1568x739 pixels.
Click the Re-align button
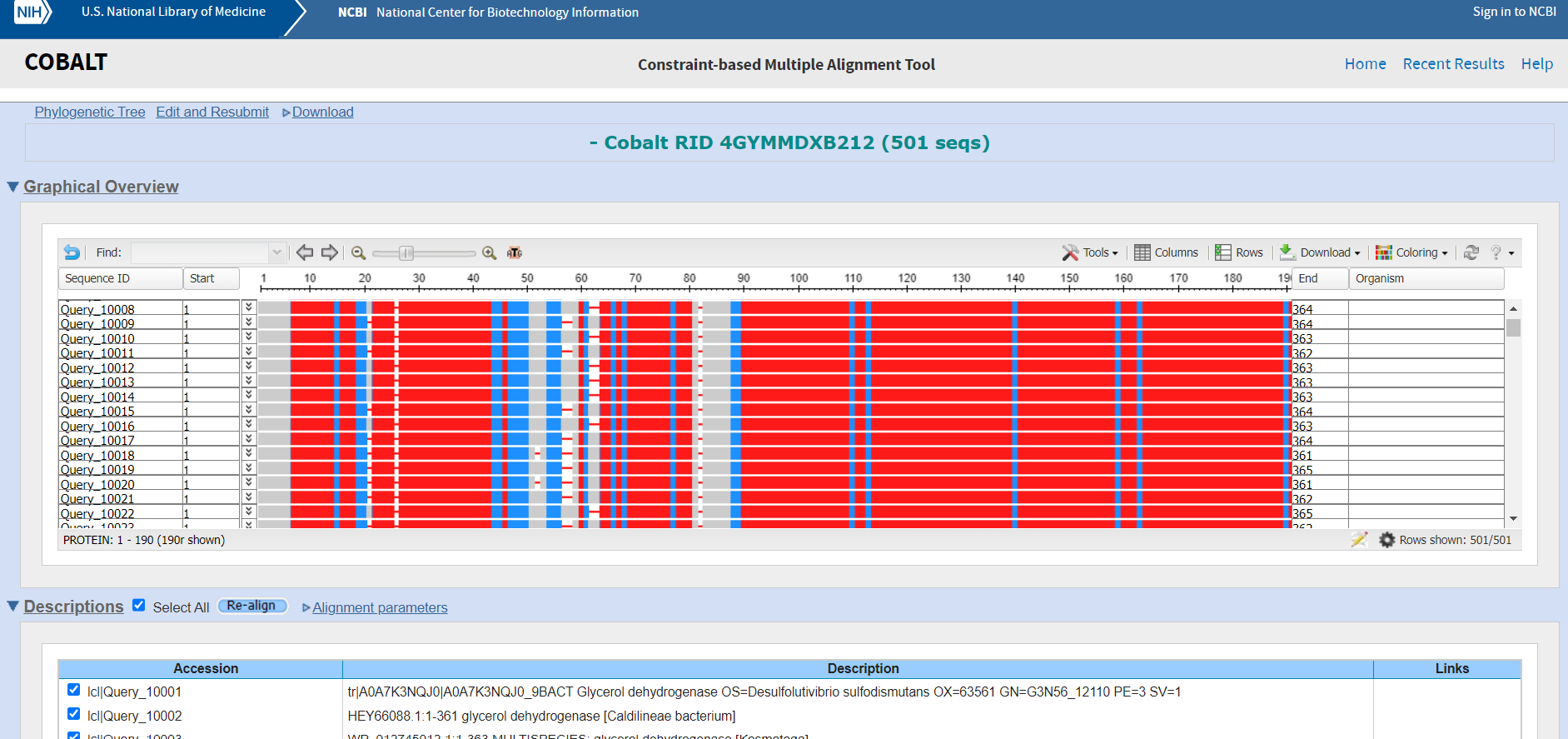tap(252, 606)
